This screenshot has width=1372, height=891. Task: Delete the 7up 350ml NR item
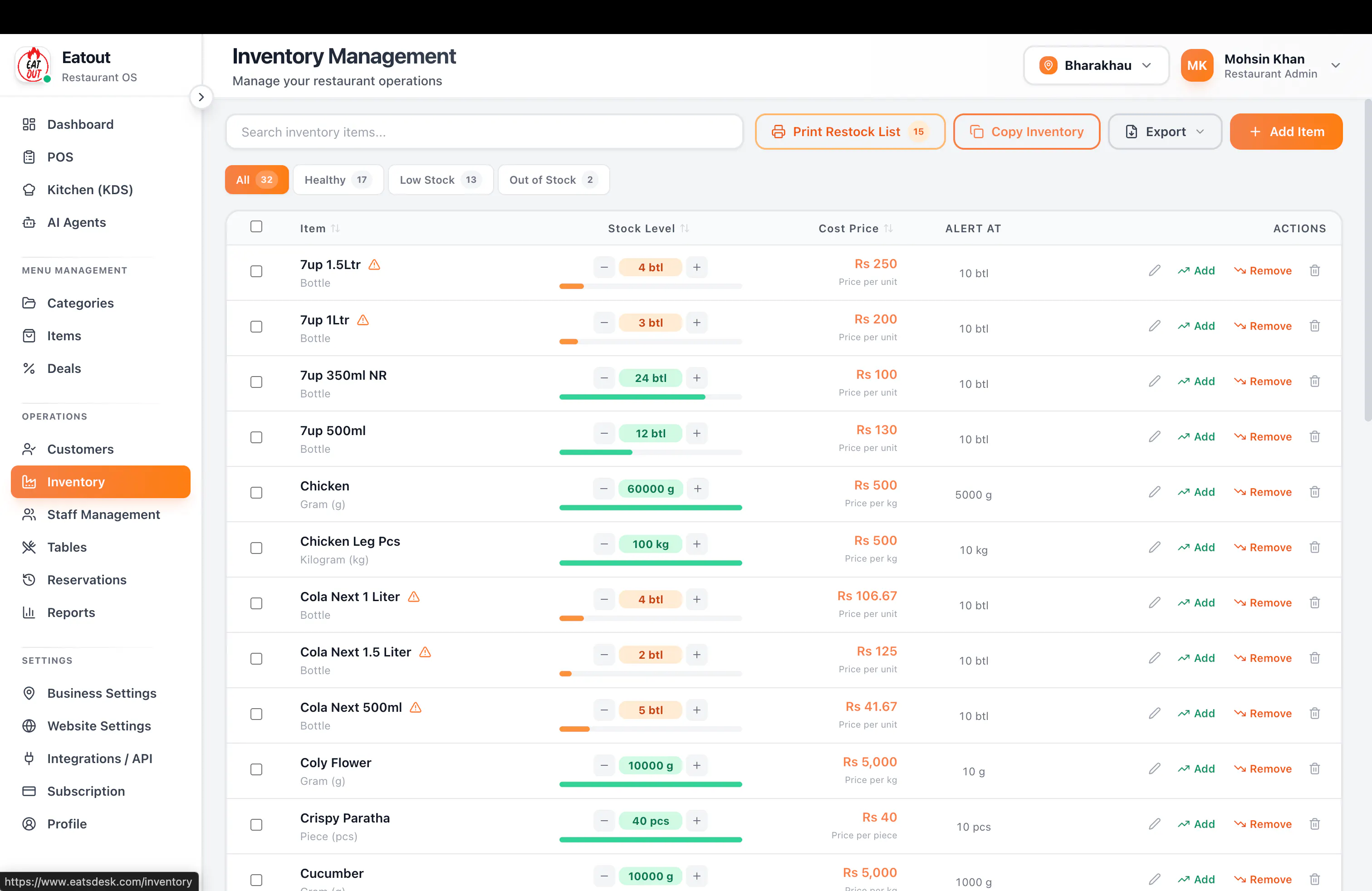coord(1314,381)
